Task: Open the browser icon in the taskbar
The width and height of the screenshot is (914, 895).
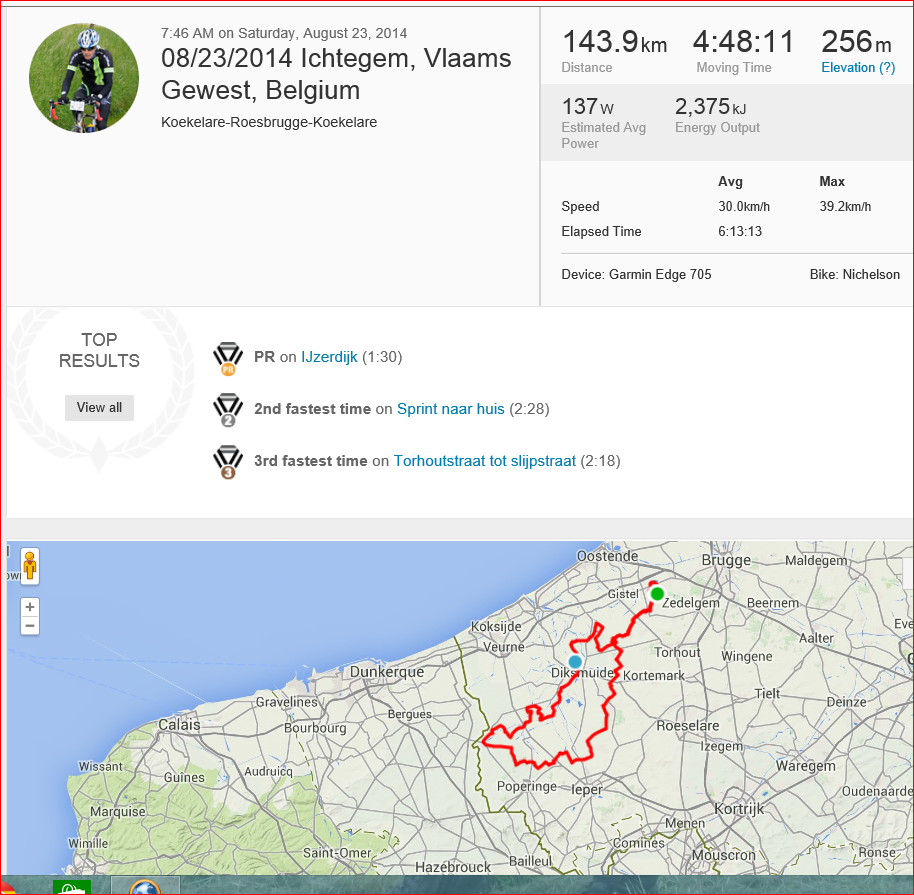Action: point(145,886)
